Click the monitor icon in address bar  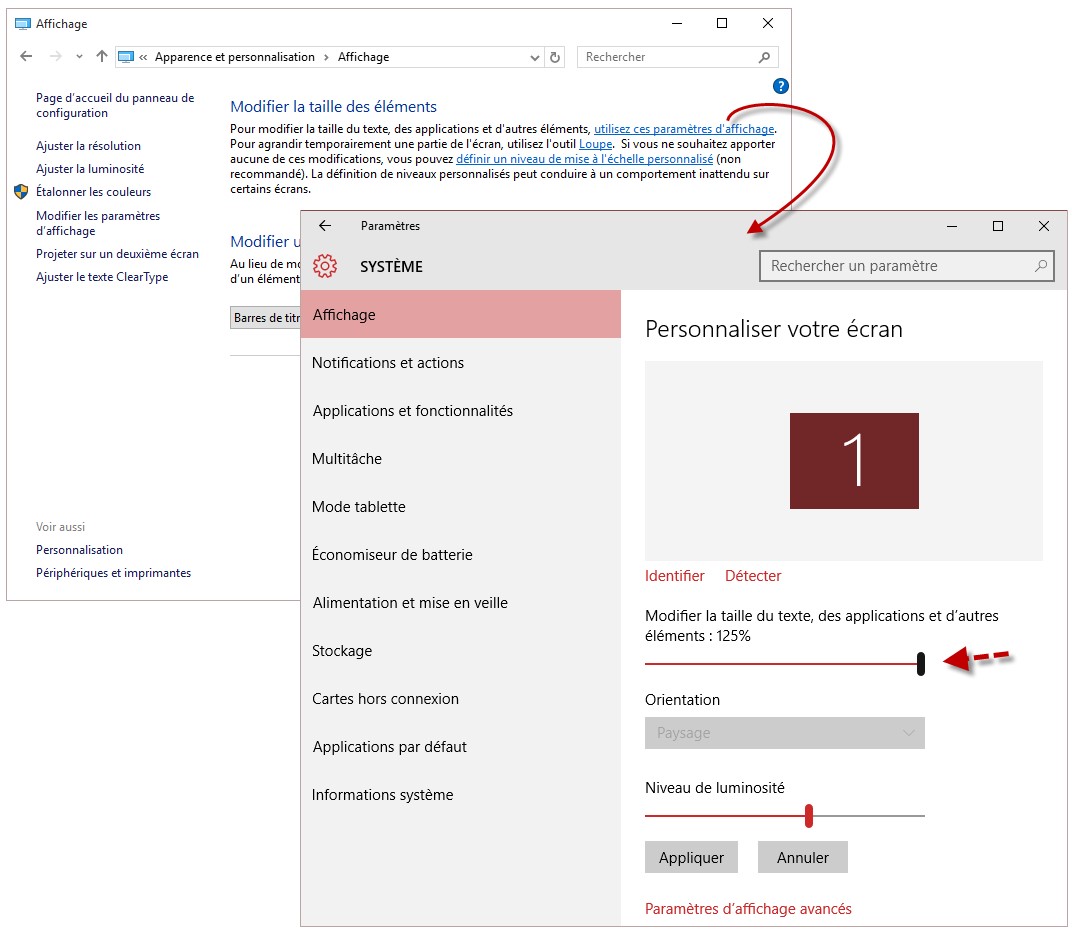[x=126, y=57]
